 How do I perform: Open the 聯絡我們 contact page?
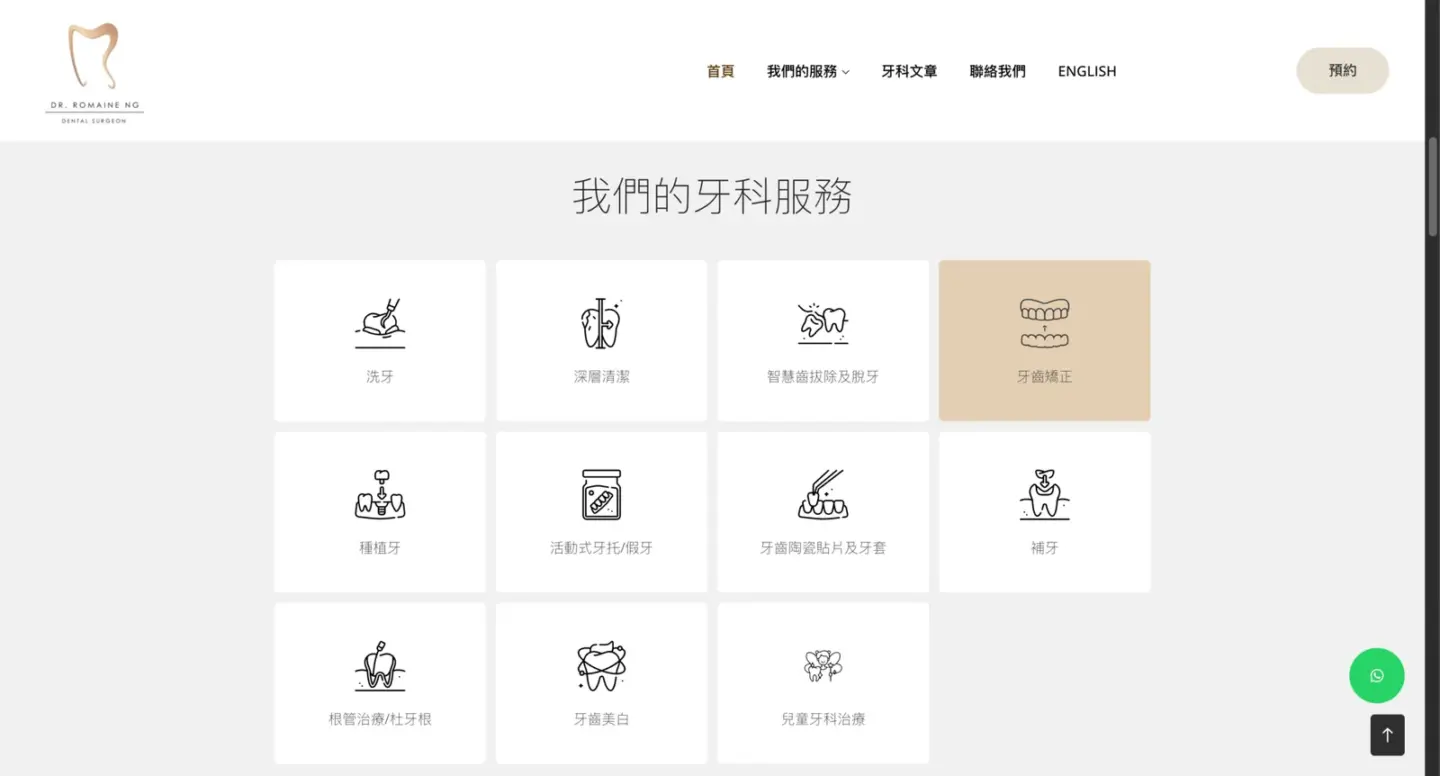[x=997, y=71]
